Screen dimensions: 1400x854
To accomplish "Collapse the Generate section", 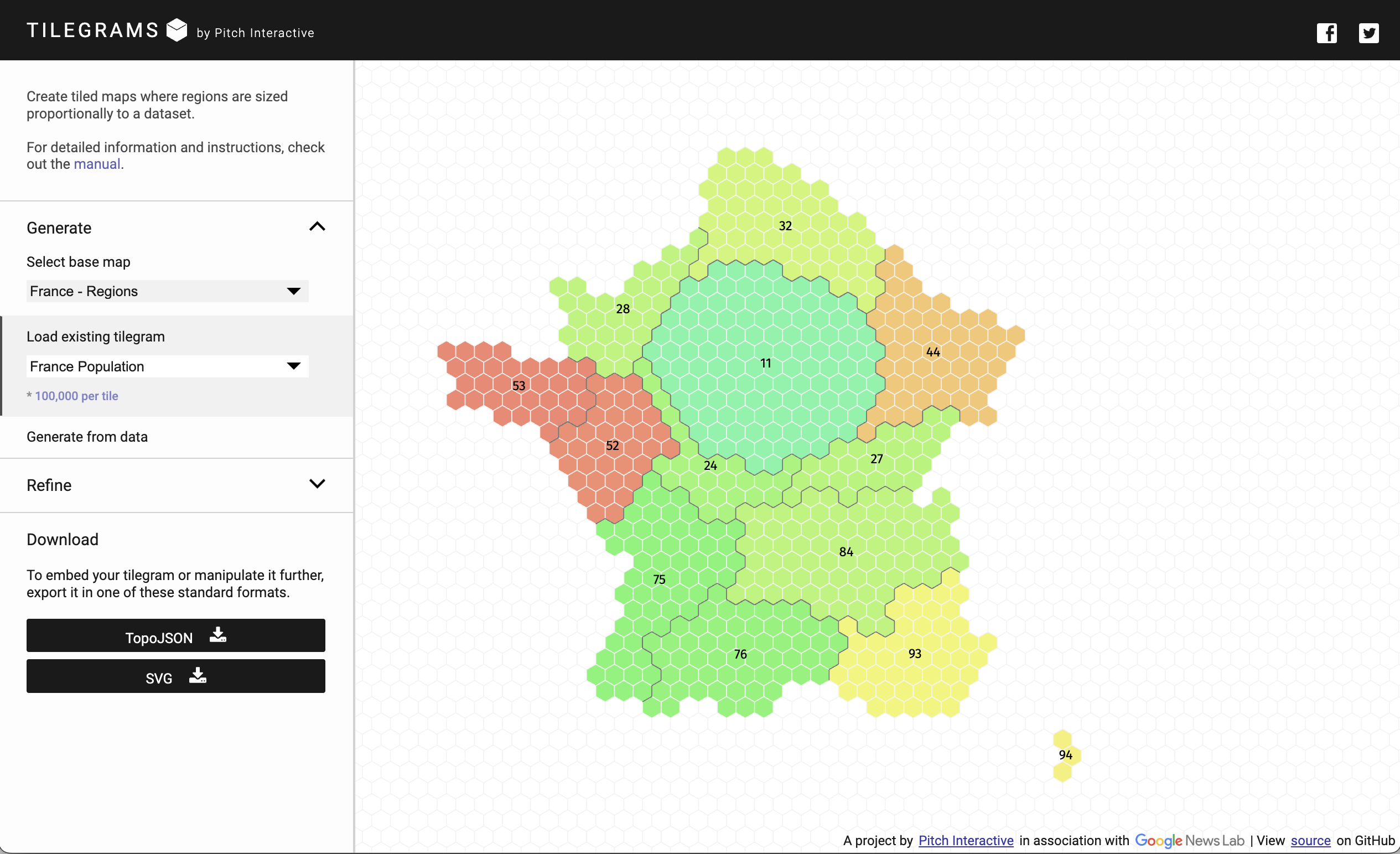I will coord(317,226).
